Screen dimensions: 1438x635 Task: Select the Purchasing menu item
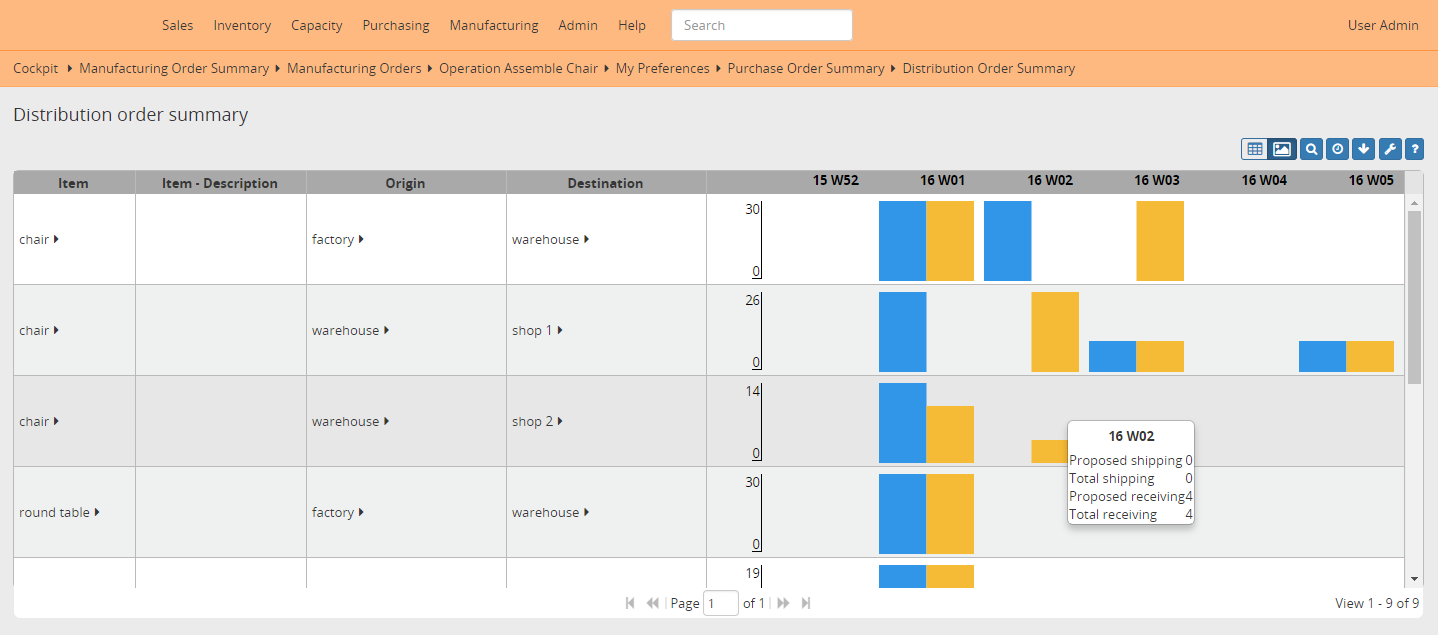[396, 25]
